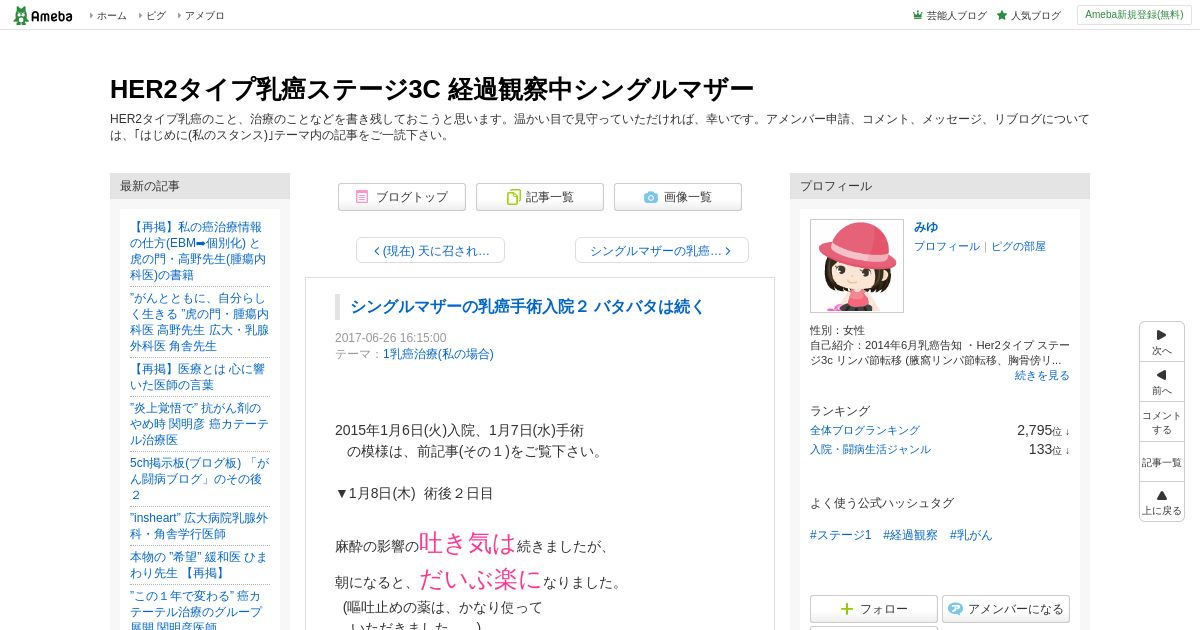Viewport: 1200px width, 630px height.
Task: Click the green plus icon on フォロー
Action: click(x=847, y=609)
